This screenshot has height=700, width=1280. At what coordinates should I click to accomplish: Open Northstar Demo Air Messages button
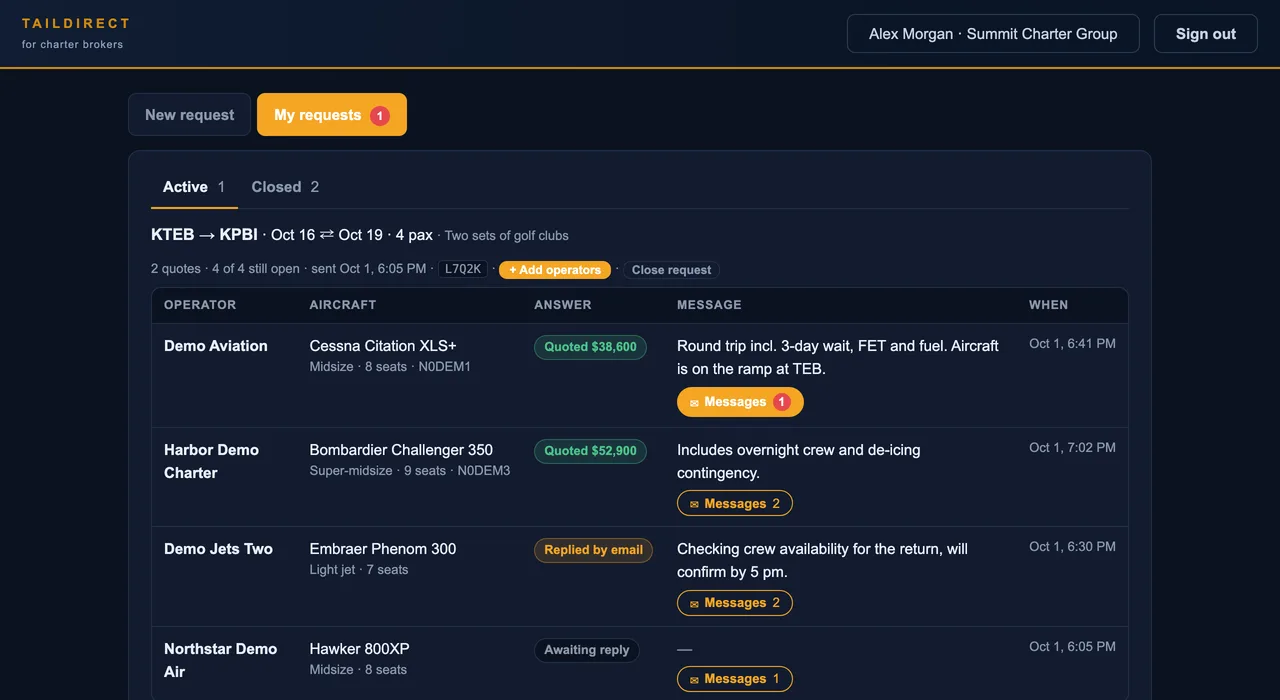(x=735, y=679)
